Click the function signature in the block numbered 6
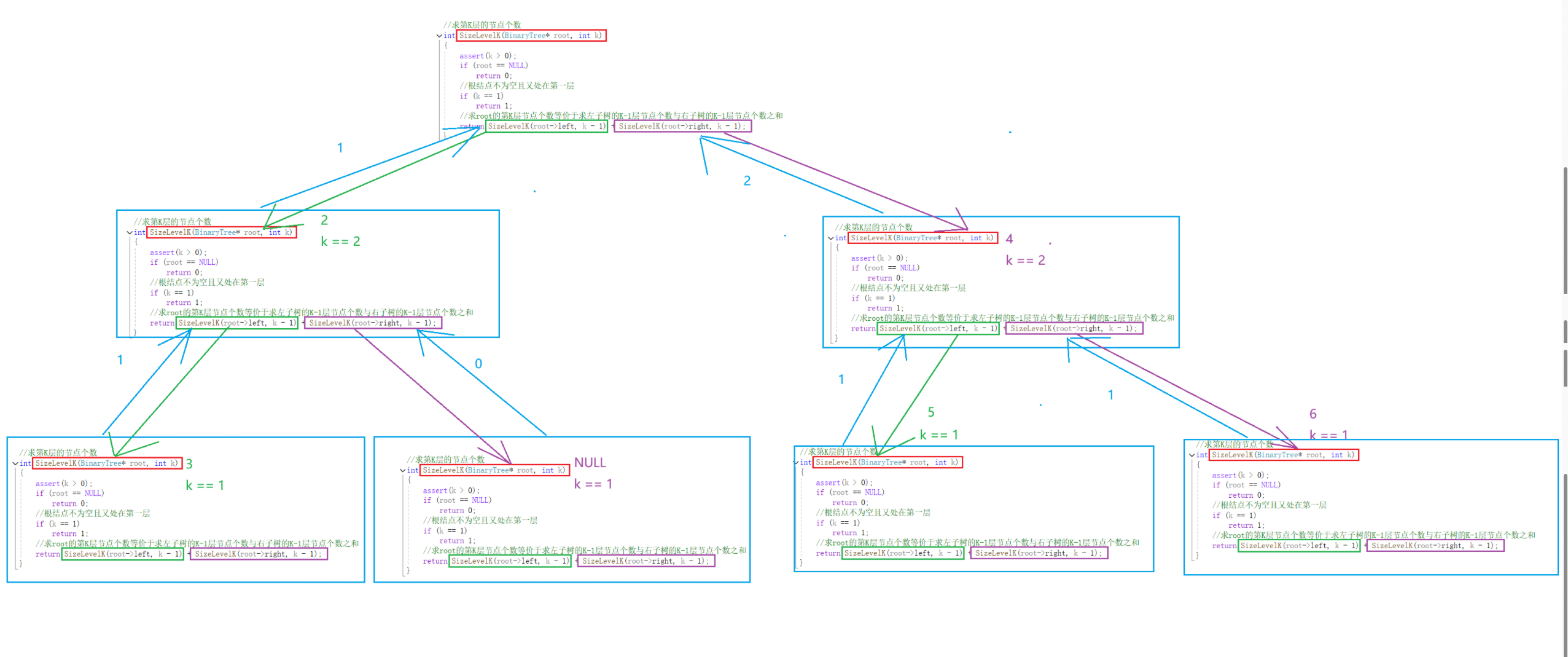 1284,455
